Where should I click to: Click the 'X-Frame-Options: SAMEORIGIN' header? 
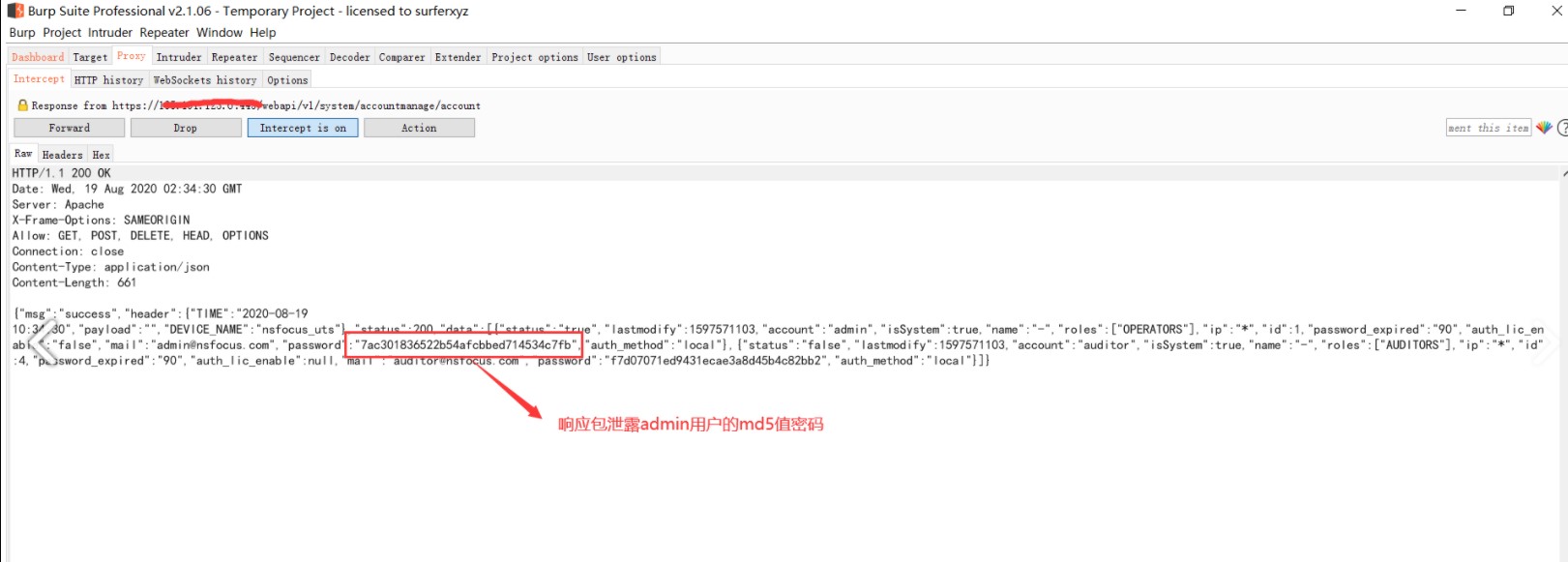pyautogui.click(x=102, y=220)
